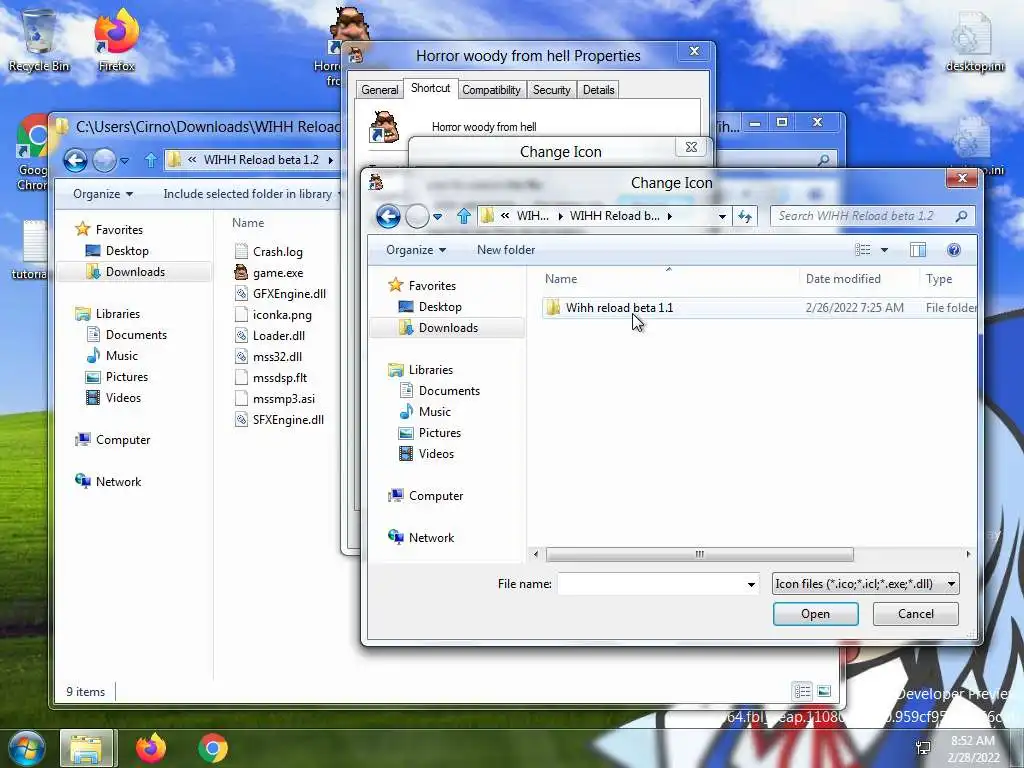
Task: Select mssmp3.asi in Explorer window
Action: pos(275,398)
